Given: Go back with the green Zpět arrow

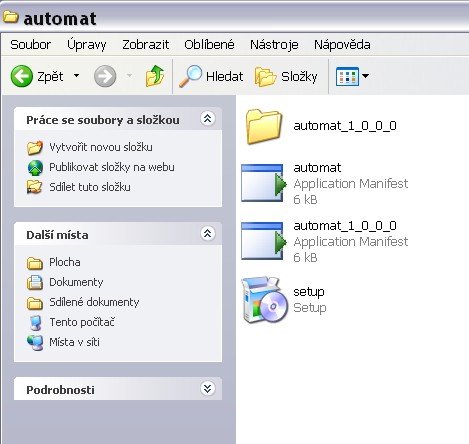Looking at the screenshot, I should 22,76.
